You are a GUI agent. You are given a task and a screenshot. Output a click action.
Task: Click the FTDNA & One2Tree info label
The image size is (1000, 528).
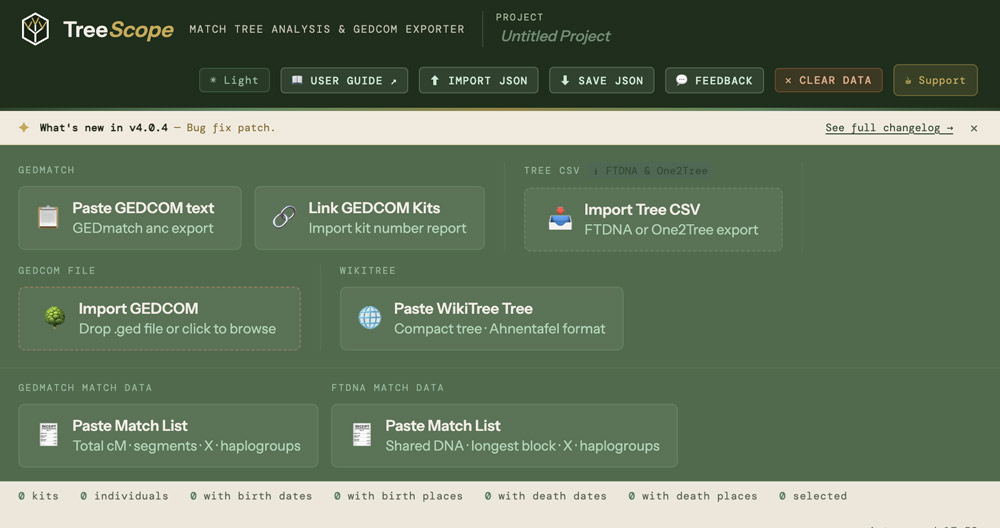click(651, 171)
